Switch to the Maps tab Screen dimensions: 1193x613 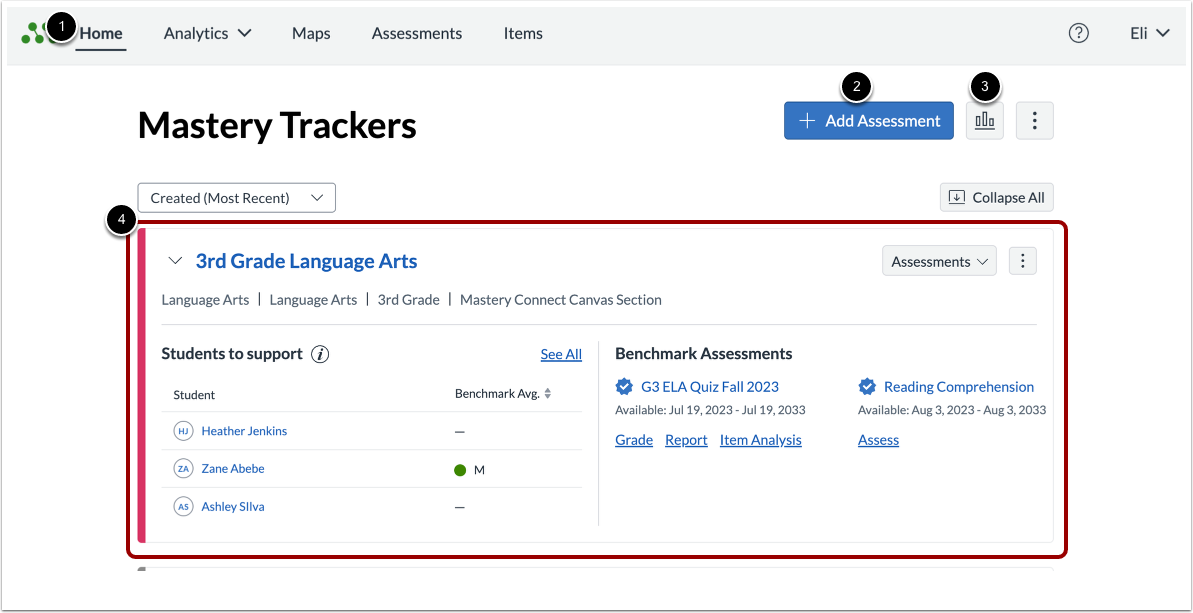(x=310, y=33)
